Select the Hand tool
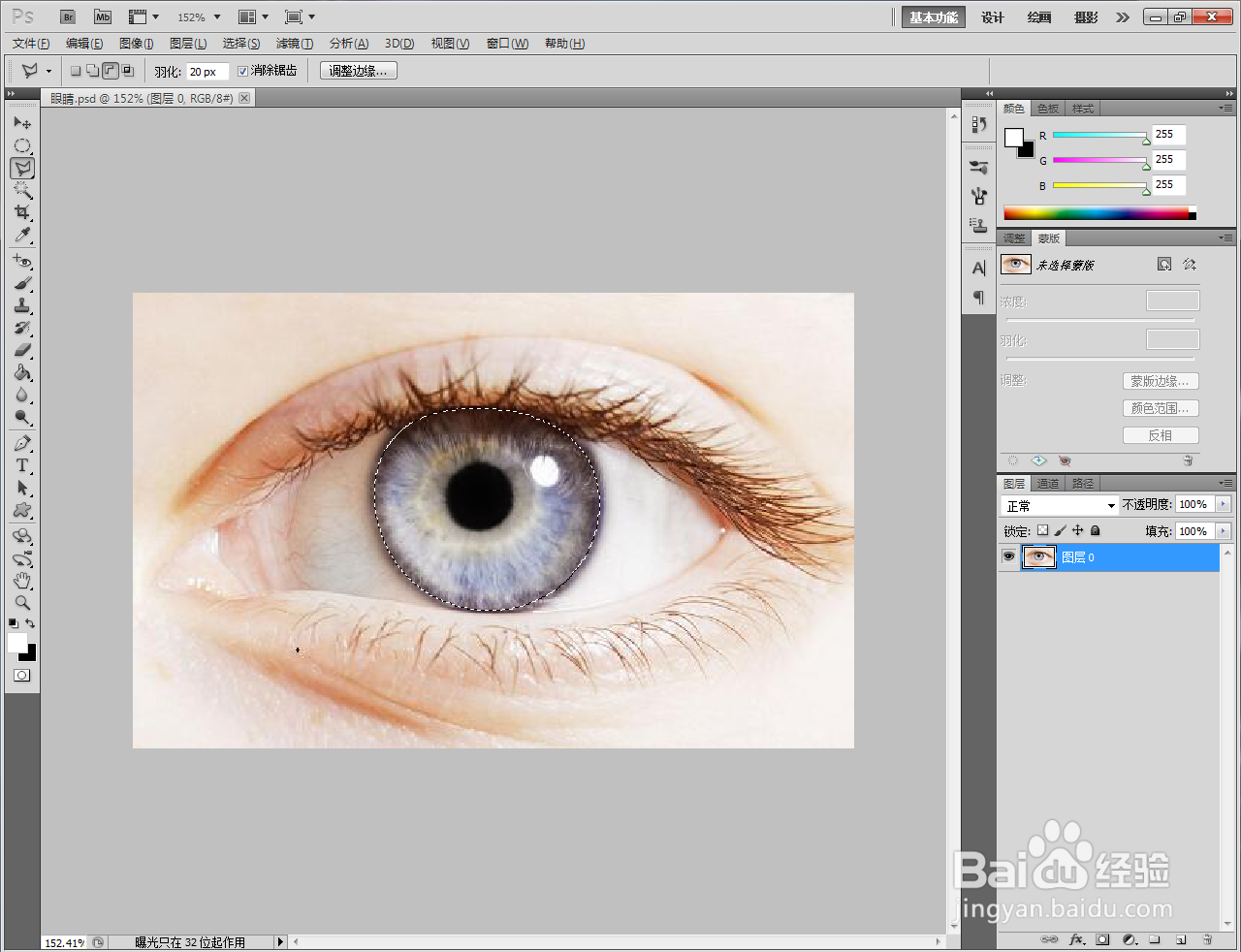This screenshot has width=1241, height=952. [22, 581]
